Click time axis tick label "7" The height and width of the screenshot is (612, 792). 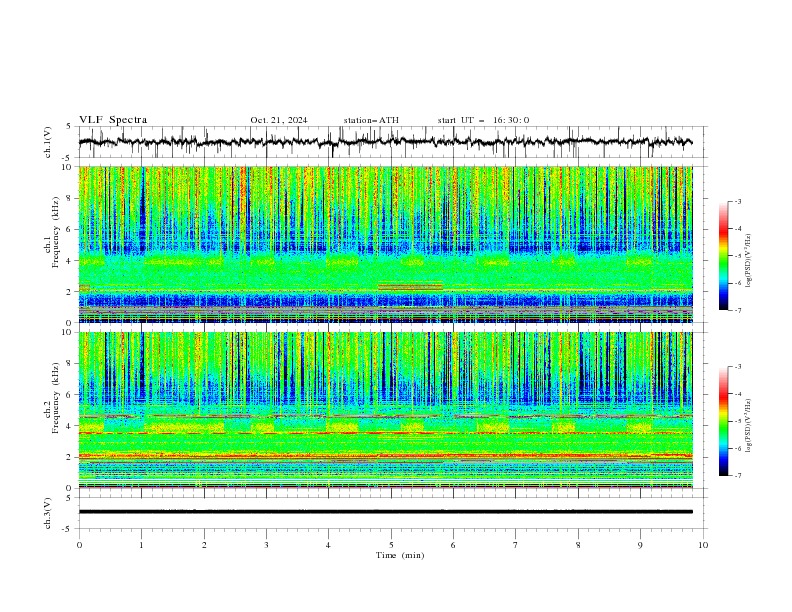point(516,545)
